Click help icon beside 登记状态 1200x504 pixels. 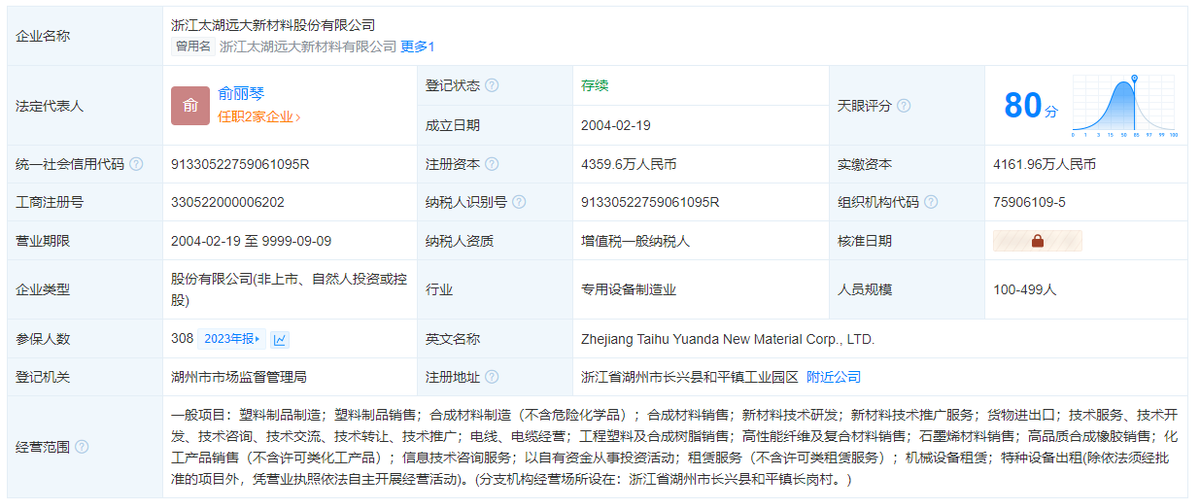492,86
